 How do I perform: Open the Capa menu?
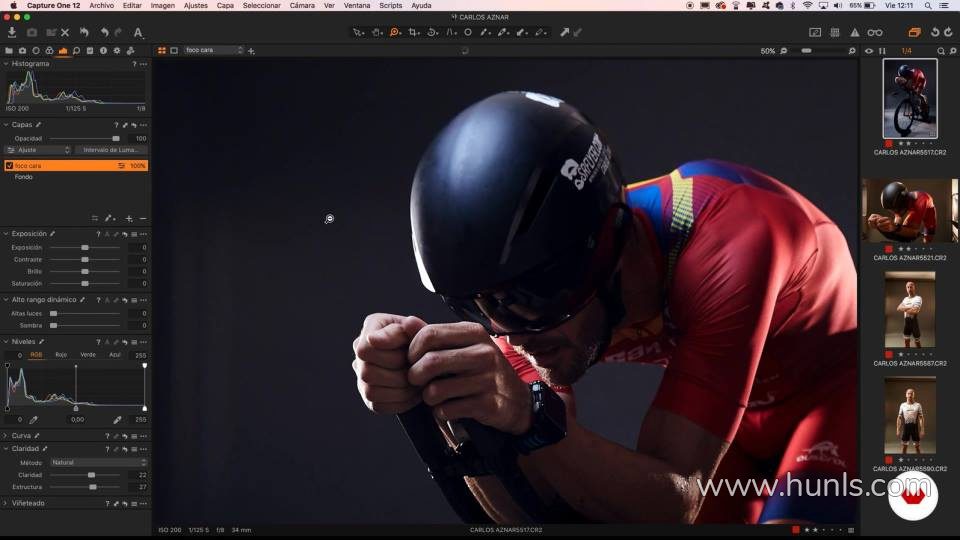point(225,6)
